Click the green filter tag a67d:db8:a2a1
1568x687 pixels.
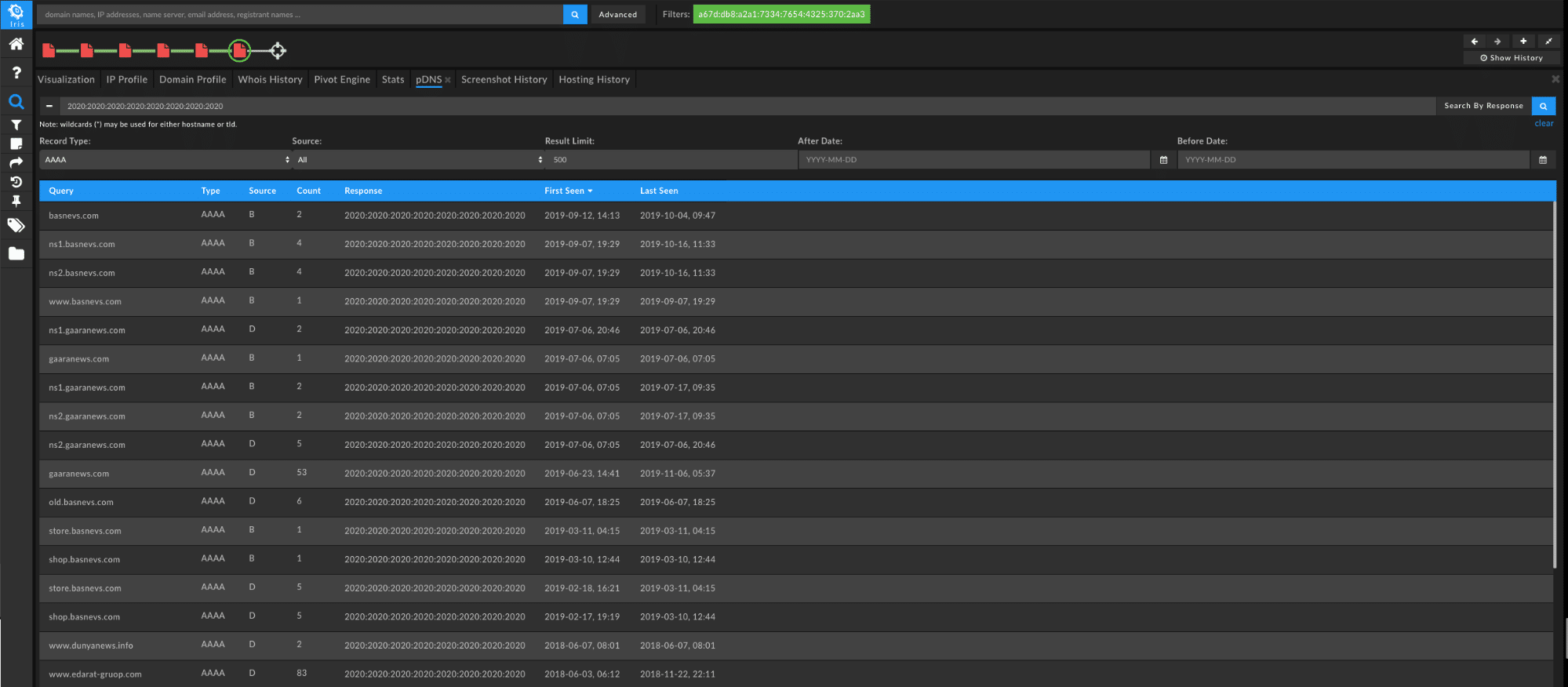[781, 14]
